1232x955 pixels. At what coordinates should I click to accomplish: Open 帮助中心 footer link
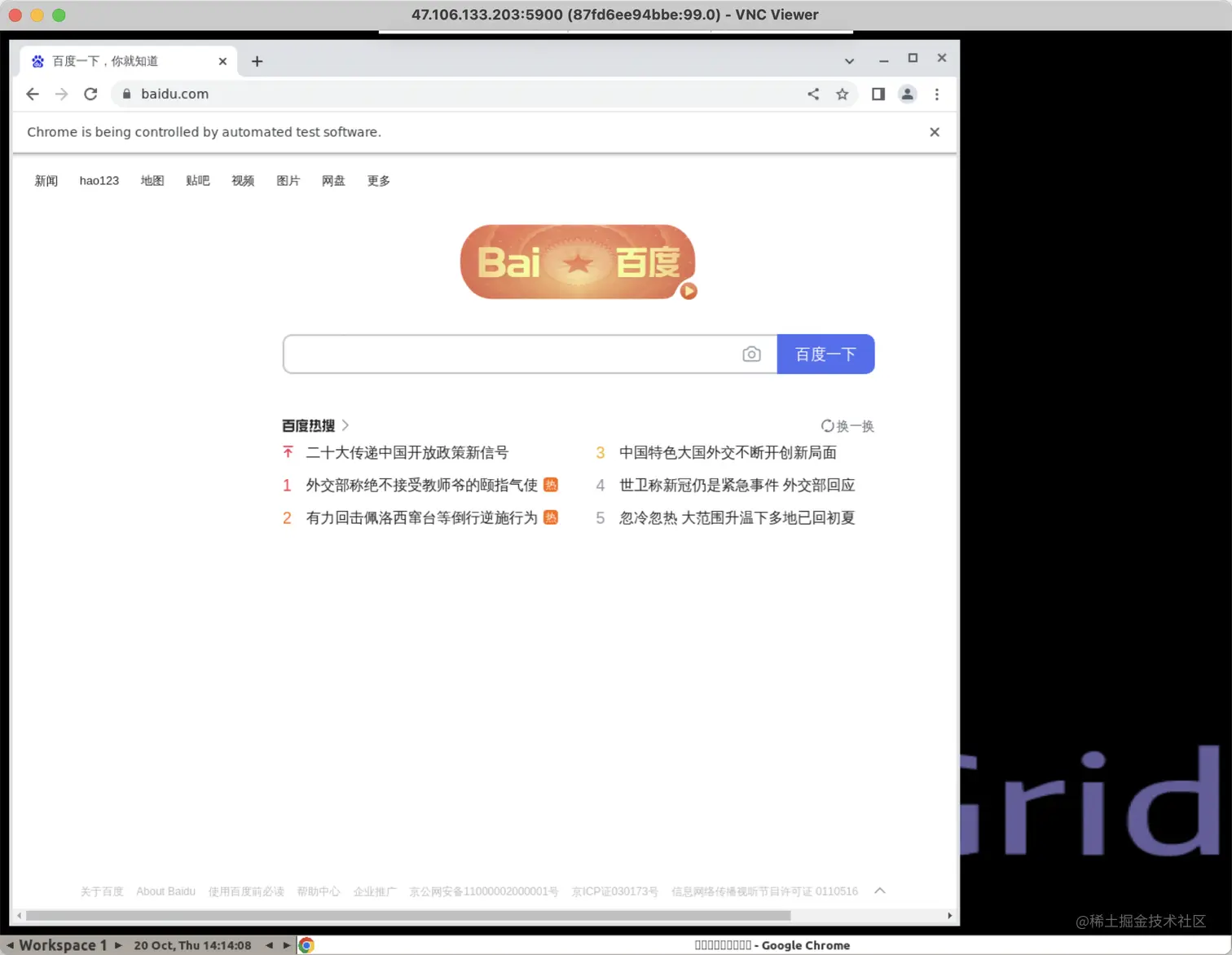point(319,891)
